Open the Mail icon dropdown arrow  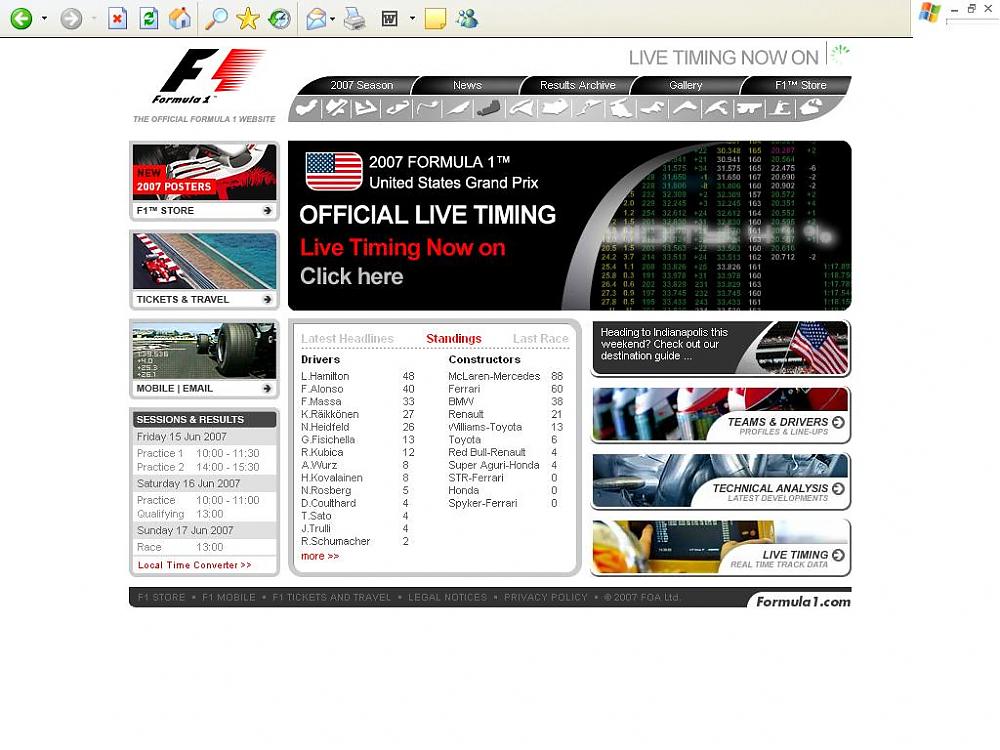332,18
